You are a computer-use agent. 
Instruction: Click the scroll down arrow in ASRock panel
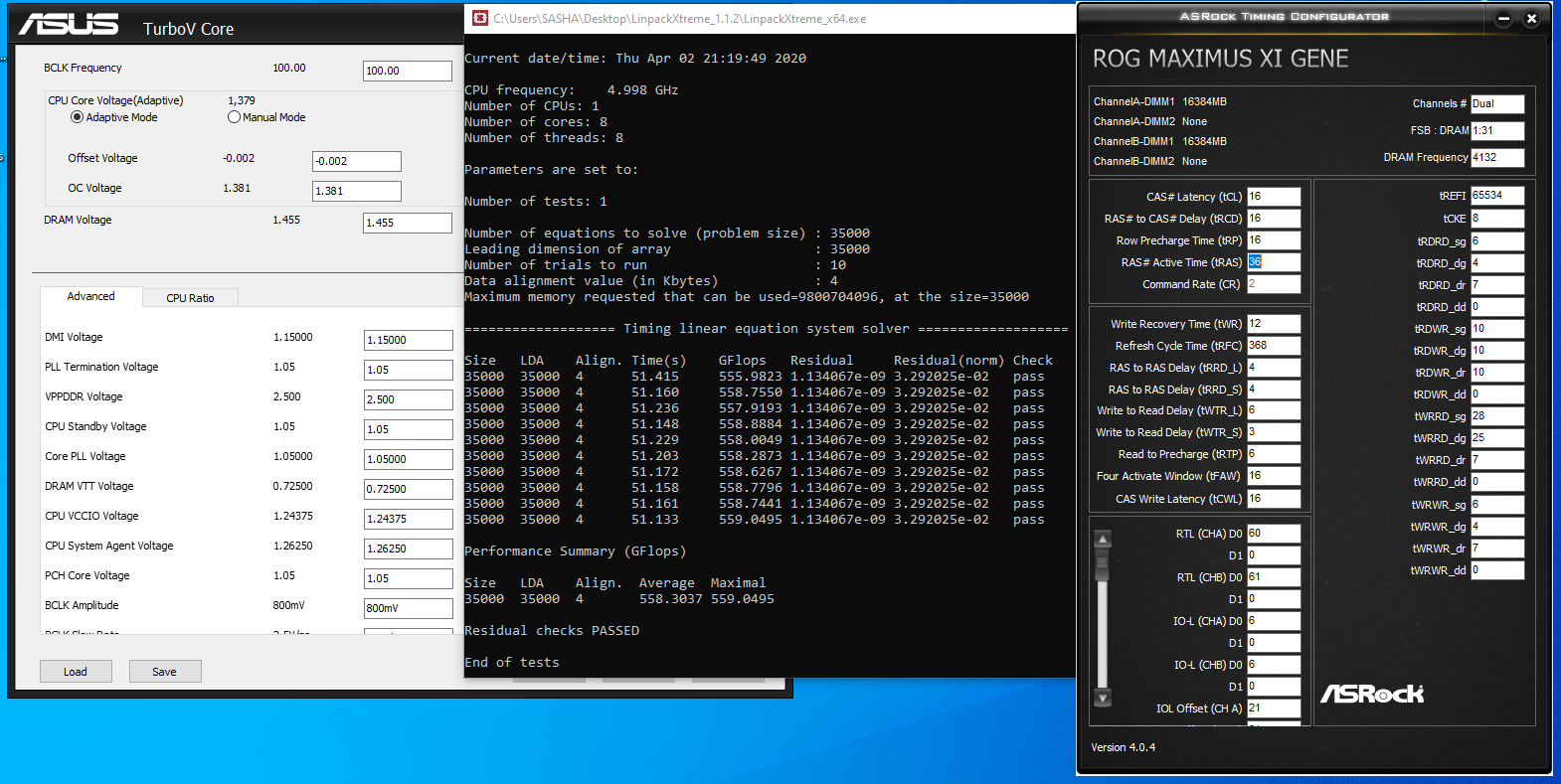[x=1103, y=698]
